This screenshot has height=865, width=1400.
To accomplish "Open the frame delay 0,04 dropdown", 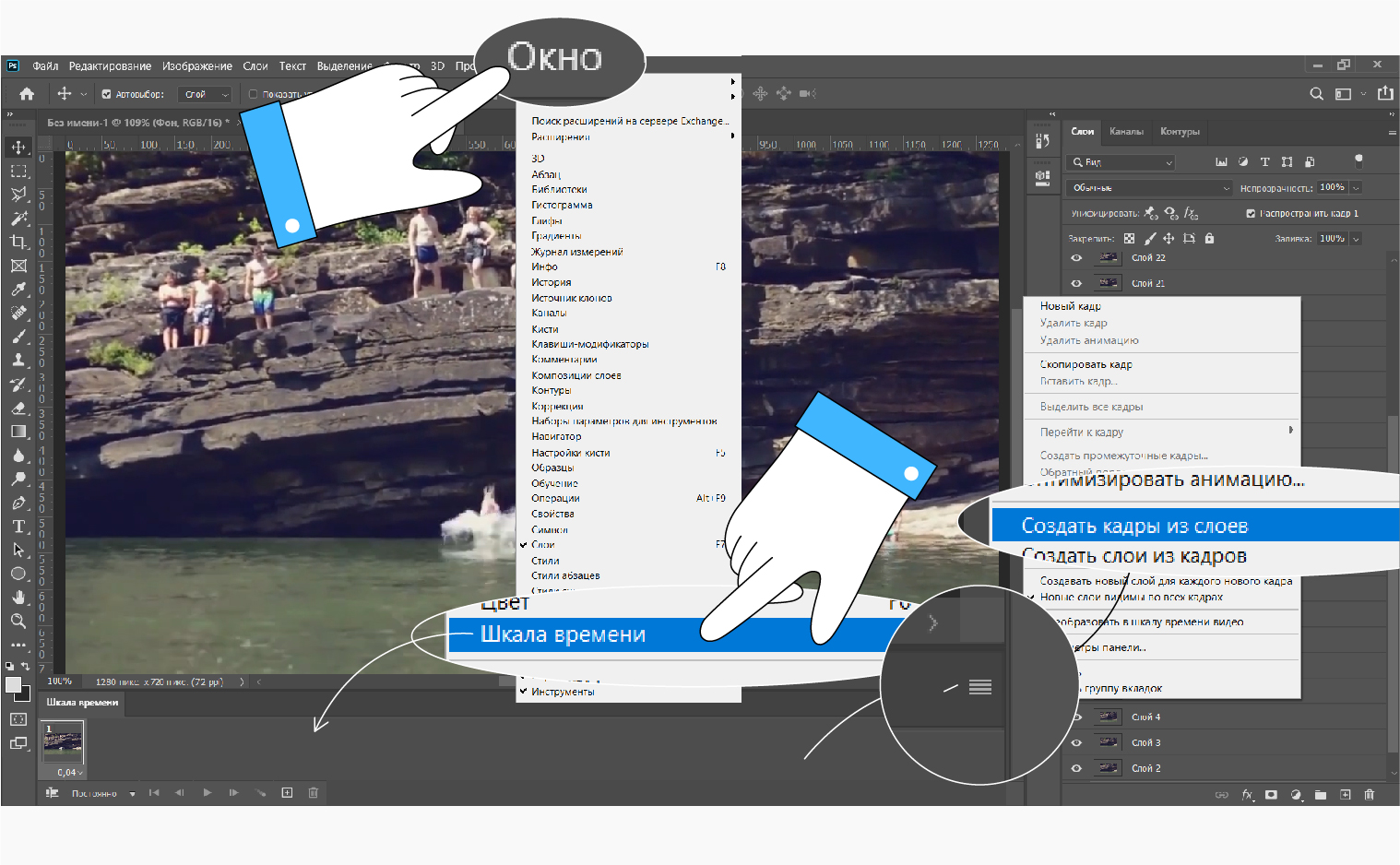I will 70,773.
